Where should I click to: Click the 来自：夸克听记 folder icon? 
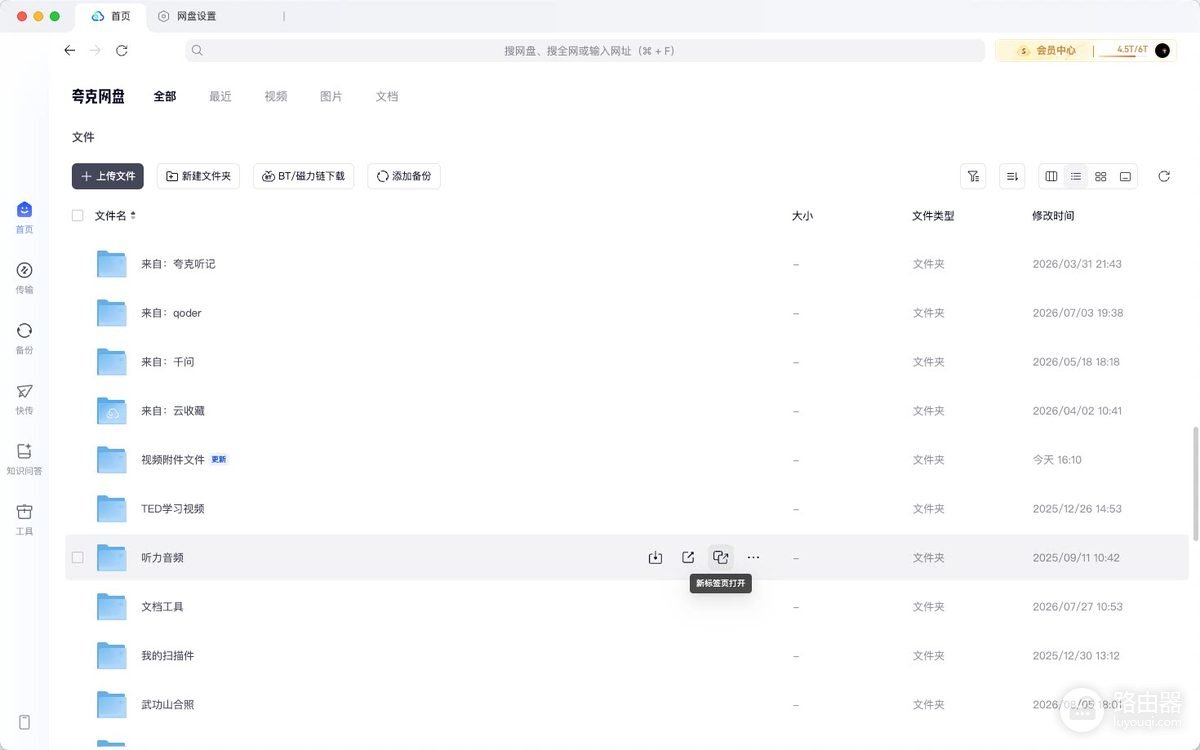111,264
